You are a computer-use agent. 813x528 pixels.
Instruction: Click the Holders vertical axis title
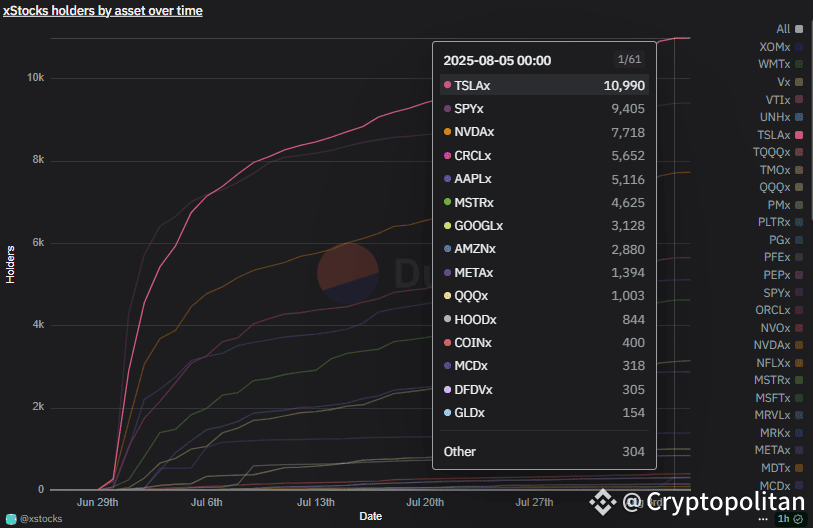(x=10, y=265)
